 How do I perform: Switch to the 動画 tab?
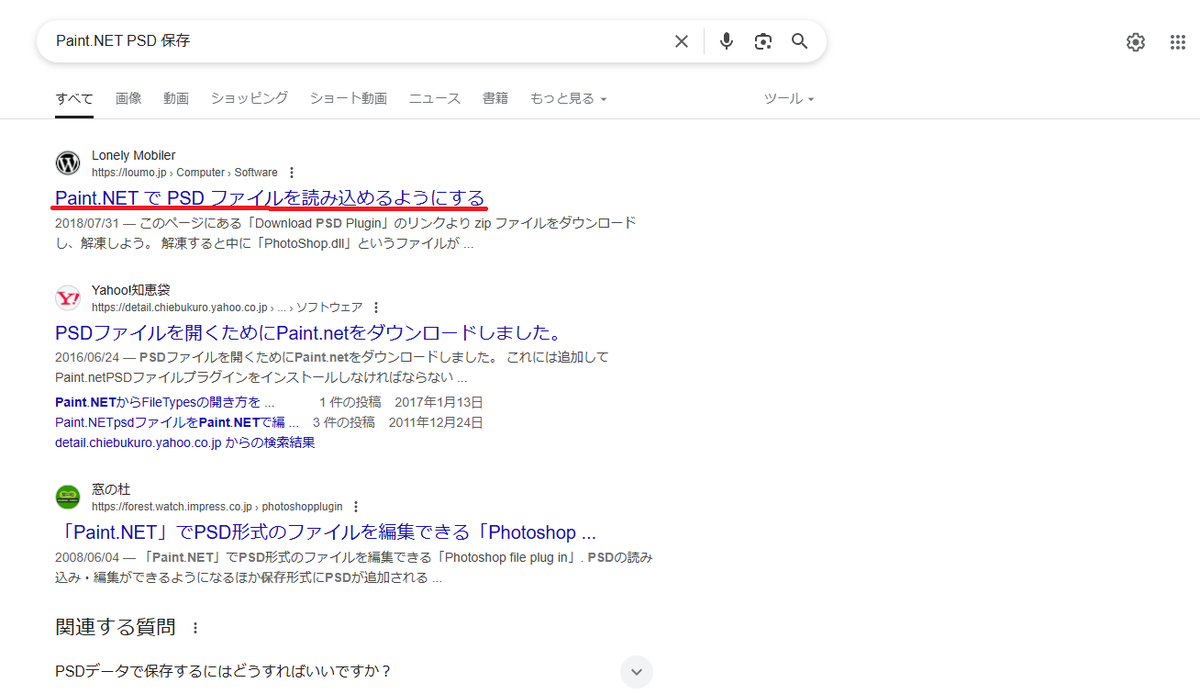(176, 98)
